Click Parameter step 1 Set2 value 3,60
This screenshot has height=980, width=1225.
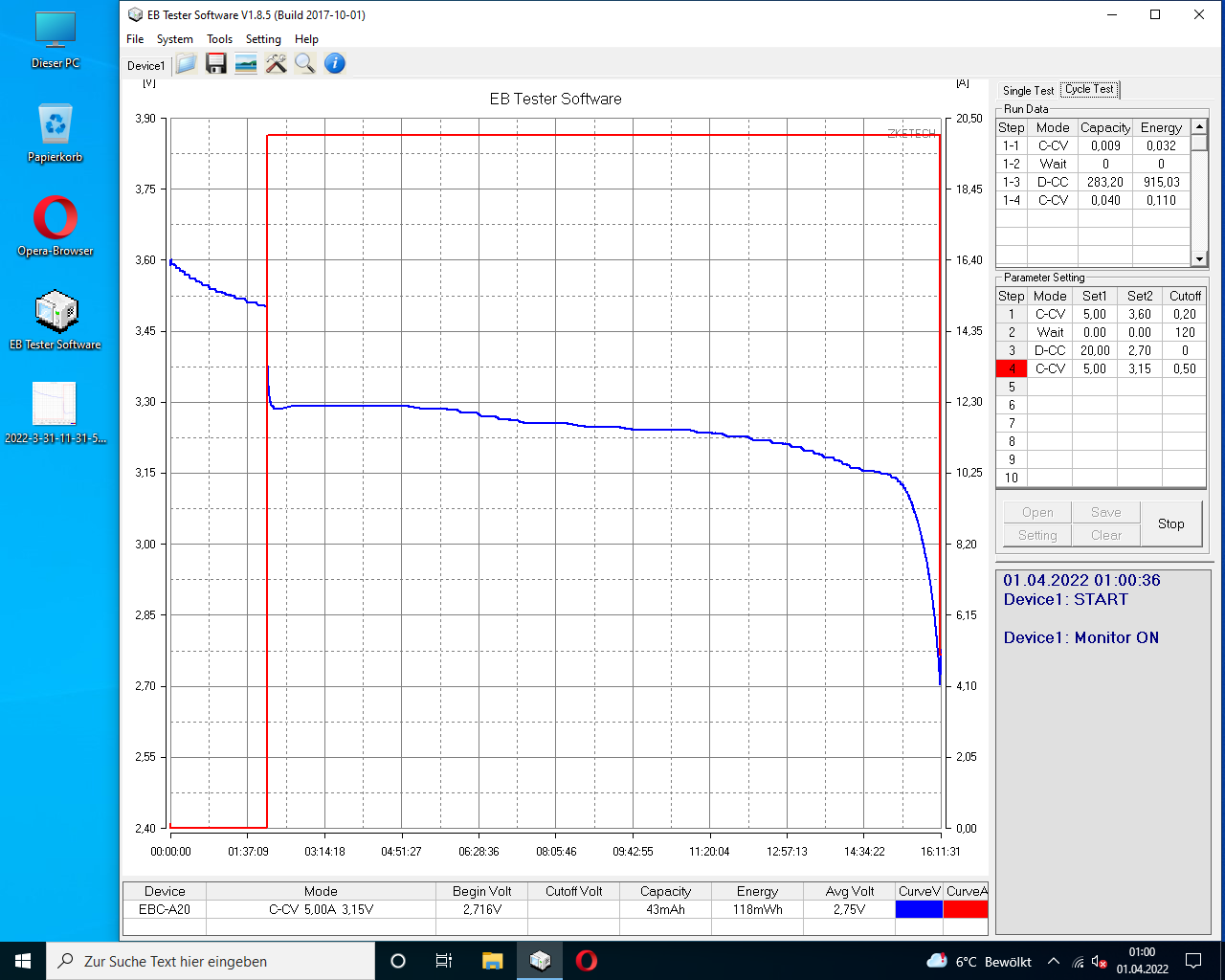pos(1140,314)
